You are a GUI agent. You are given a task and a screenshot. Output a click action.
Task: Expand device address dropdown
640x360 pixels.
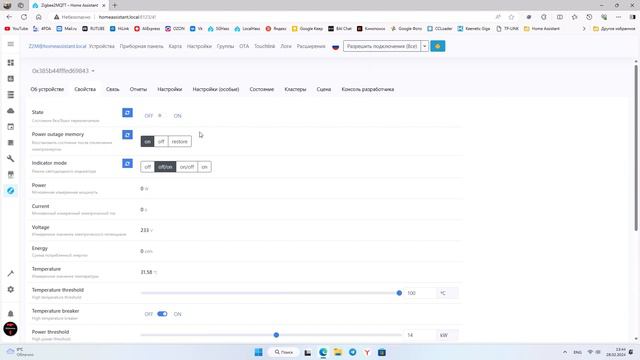click(x=63, y=71)
